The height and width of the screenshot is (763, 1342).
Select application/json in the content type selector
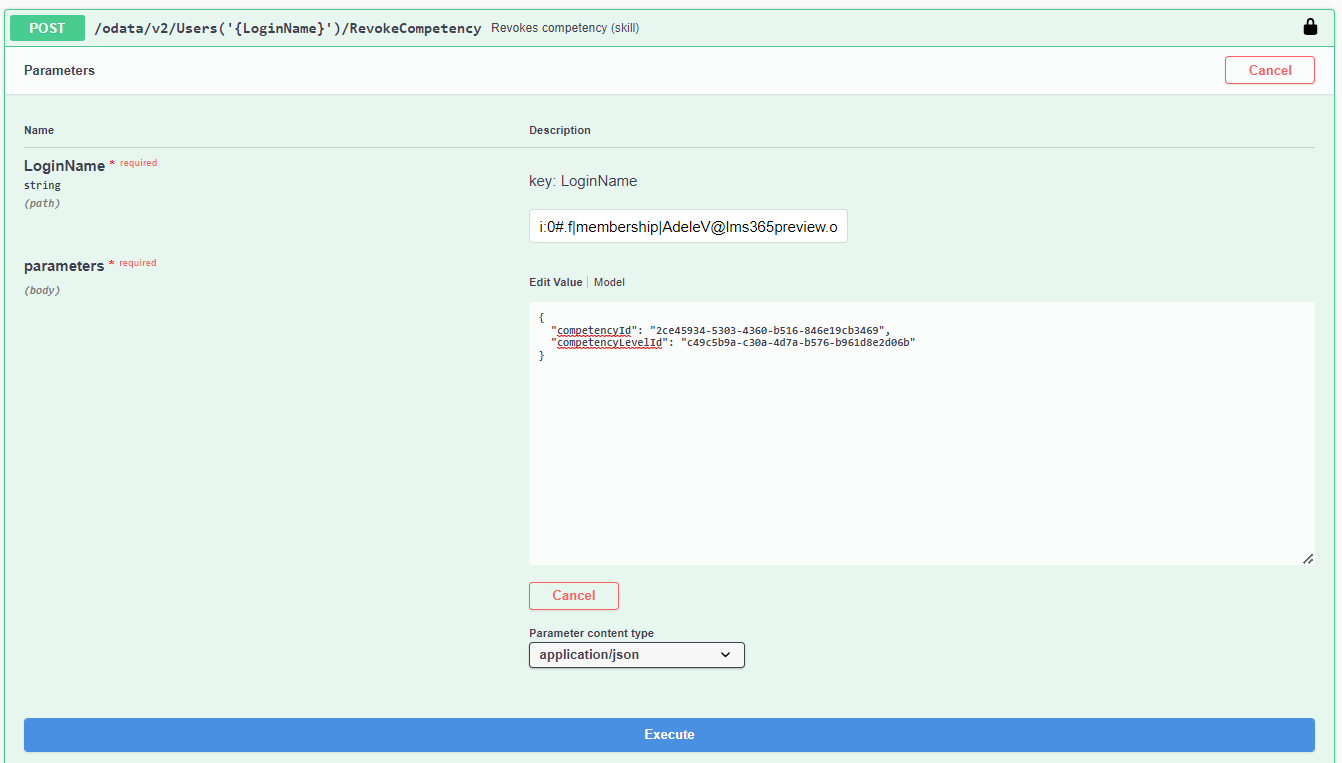click(636, 655)
